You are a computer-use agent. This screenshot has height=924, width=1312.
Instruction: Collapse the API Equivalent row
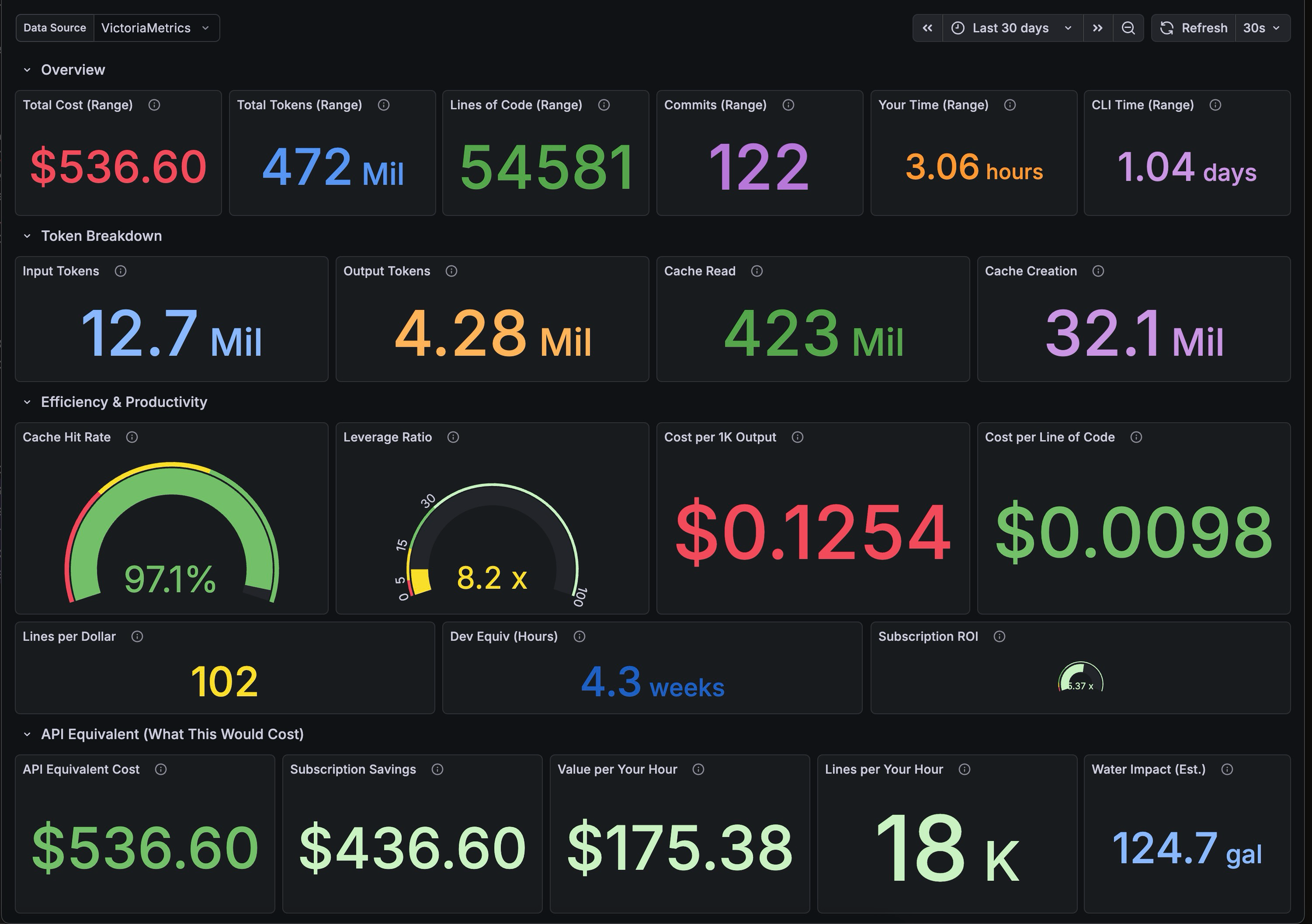tap(27, 735)
